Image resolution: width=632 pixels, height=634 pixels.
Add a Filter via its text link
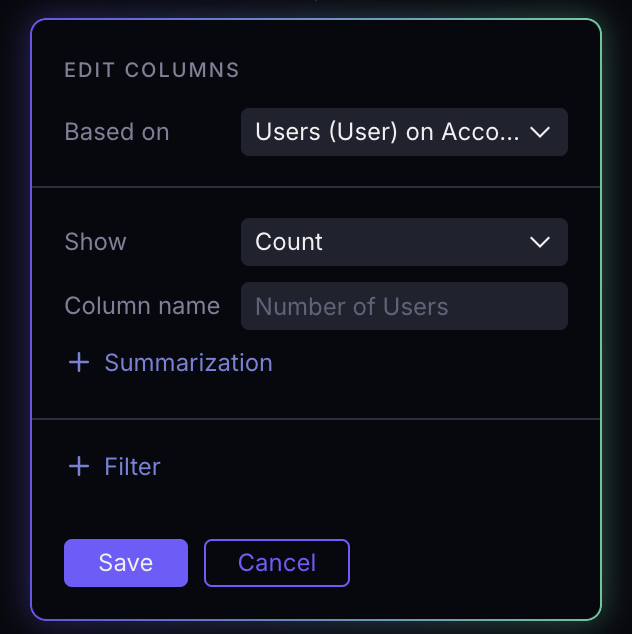coord(132,467)
